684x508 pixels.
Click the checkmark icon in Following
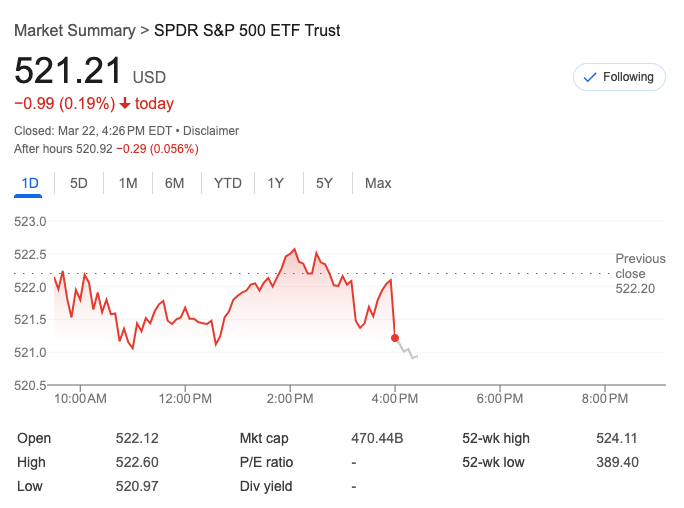(x=589, y=77)
